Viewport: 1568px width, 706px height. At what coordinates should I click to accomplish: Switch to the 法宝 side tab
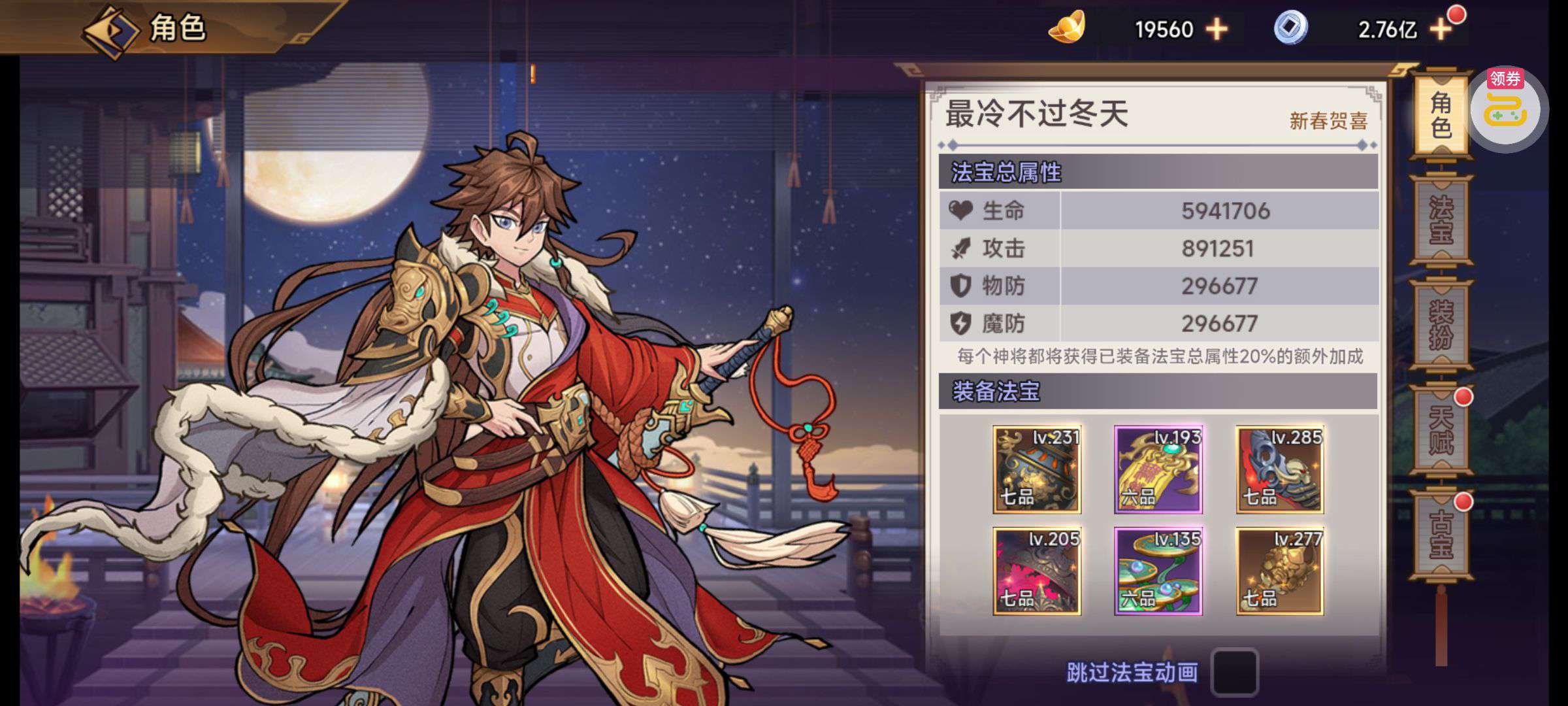(x=1441, y=220)
